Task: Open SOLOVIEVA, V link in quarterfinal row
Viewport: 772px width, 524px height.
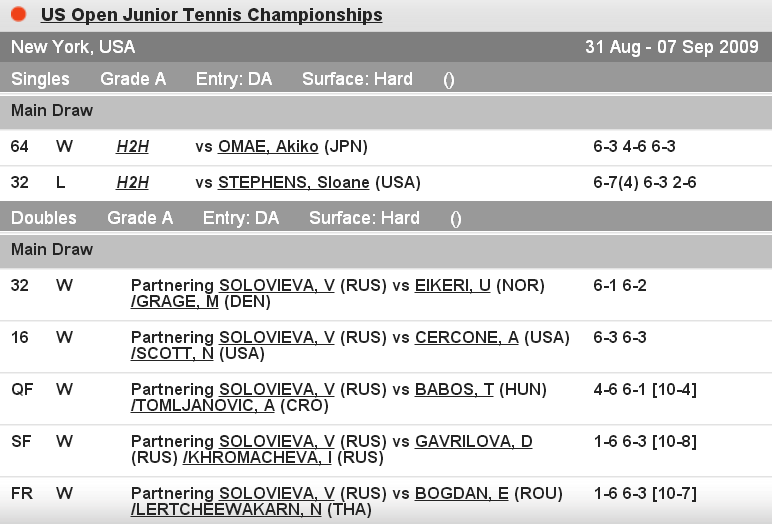Action: pos(277,390)
